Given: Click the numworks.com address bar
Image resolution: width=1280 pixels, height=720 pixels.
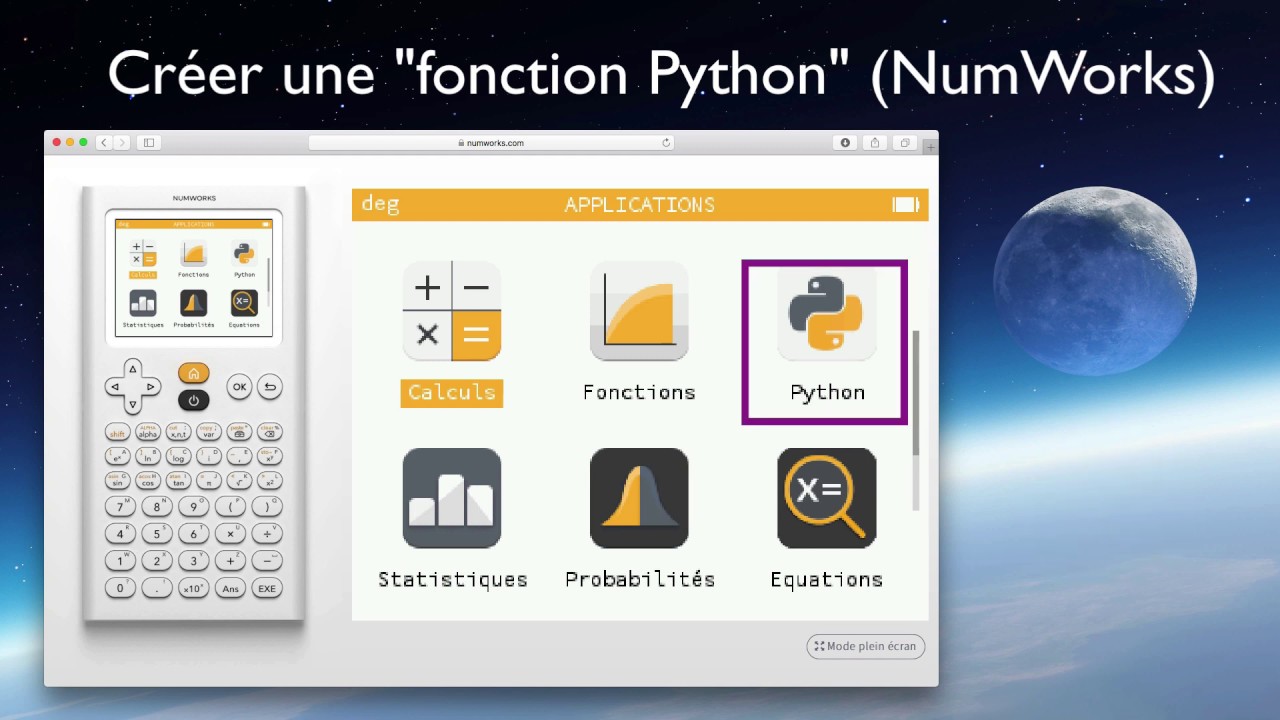Looking at the screenshot, I should (x=491, y=143).
